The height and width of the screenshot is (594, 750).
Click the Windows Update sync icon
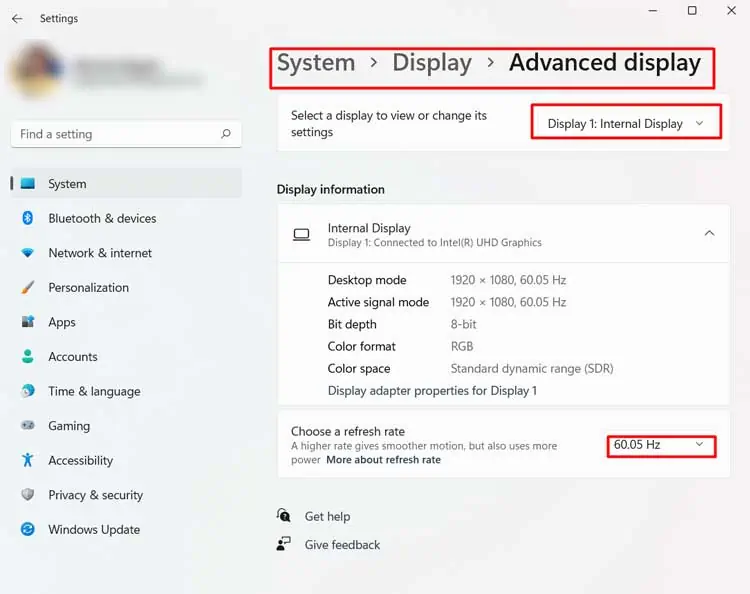click(28, 529)
